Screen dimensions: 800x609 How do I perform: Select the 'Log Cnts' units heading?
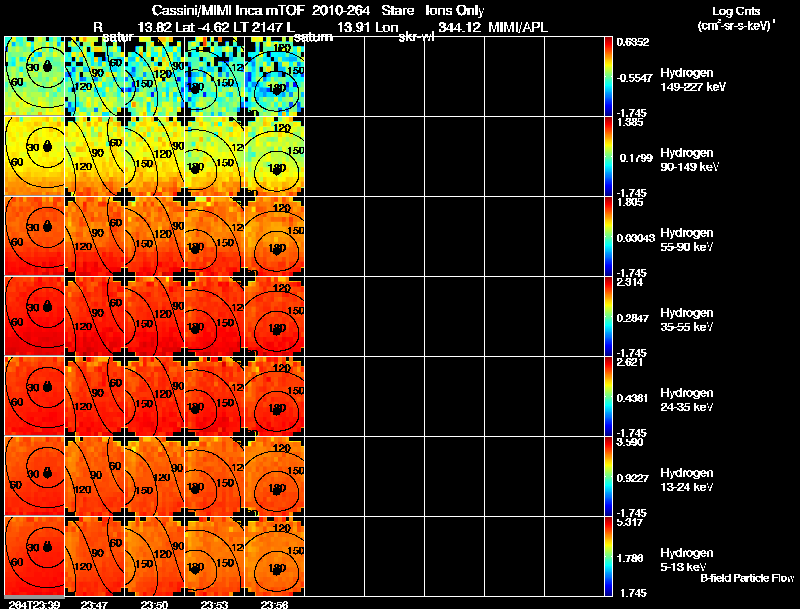click(736, 11)
